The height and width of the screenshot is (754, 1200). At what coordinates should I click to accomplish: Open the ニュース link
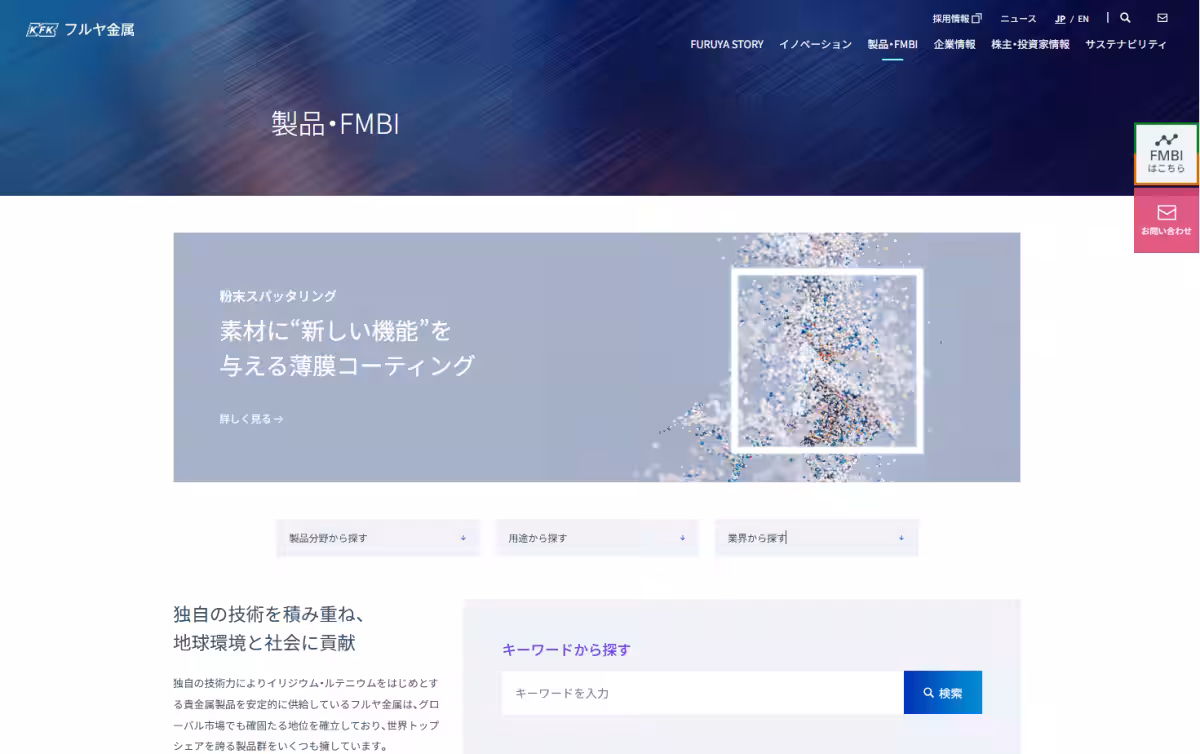click(1018, 18)
